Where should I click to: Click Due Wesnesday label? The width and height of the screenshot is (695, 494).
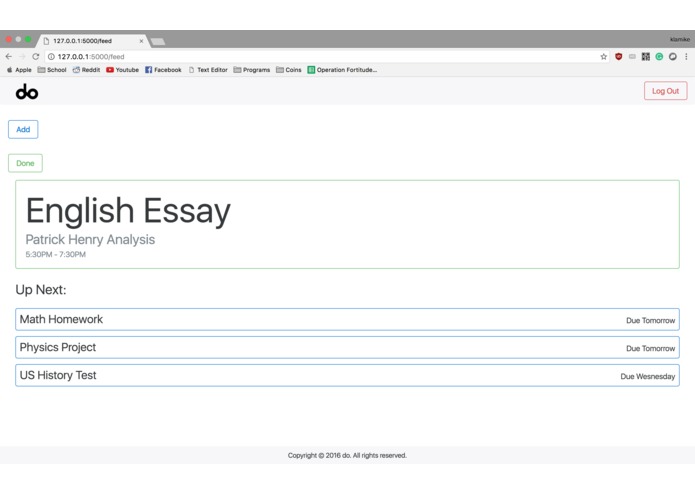(x=648, y=376)
